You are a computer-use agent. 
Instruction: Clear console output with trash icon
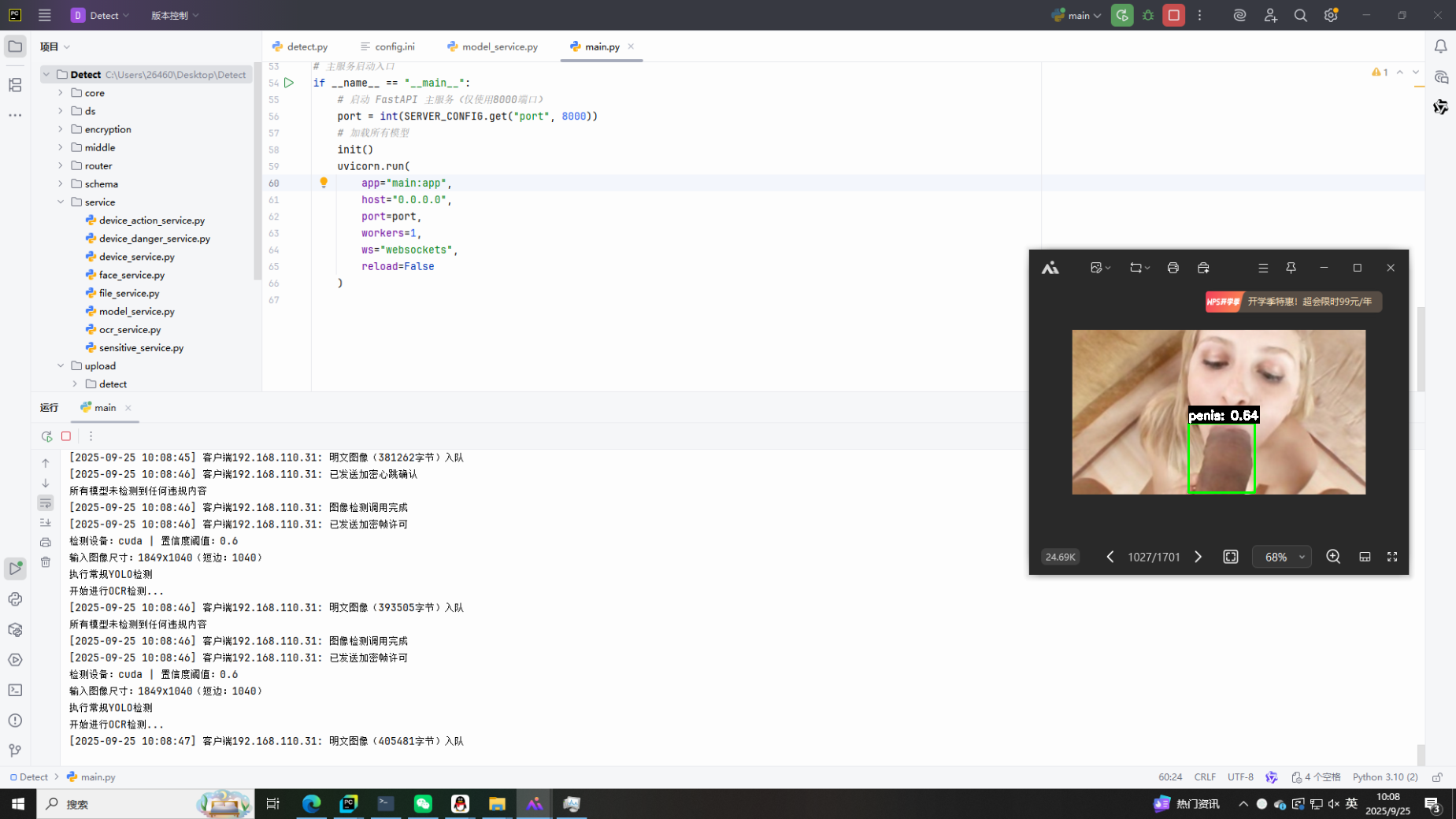46,562
